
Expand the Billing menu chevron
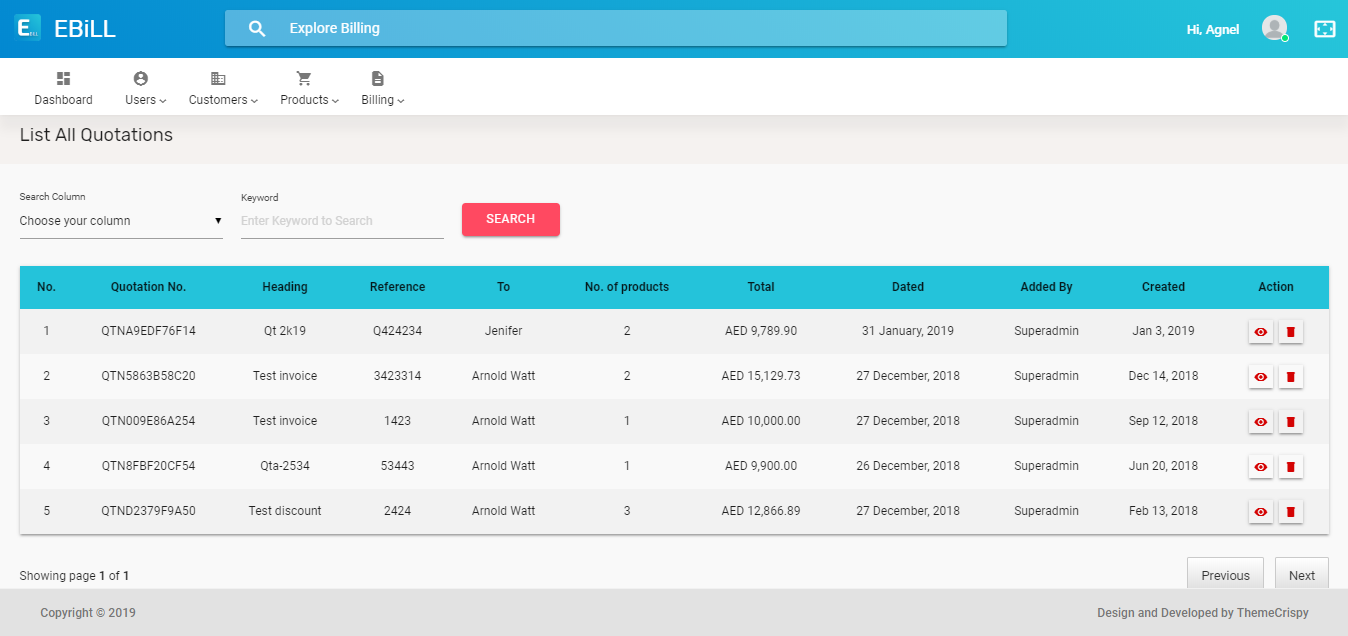pyautogui.click(x=400, y=100)
